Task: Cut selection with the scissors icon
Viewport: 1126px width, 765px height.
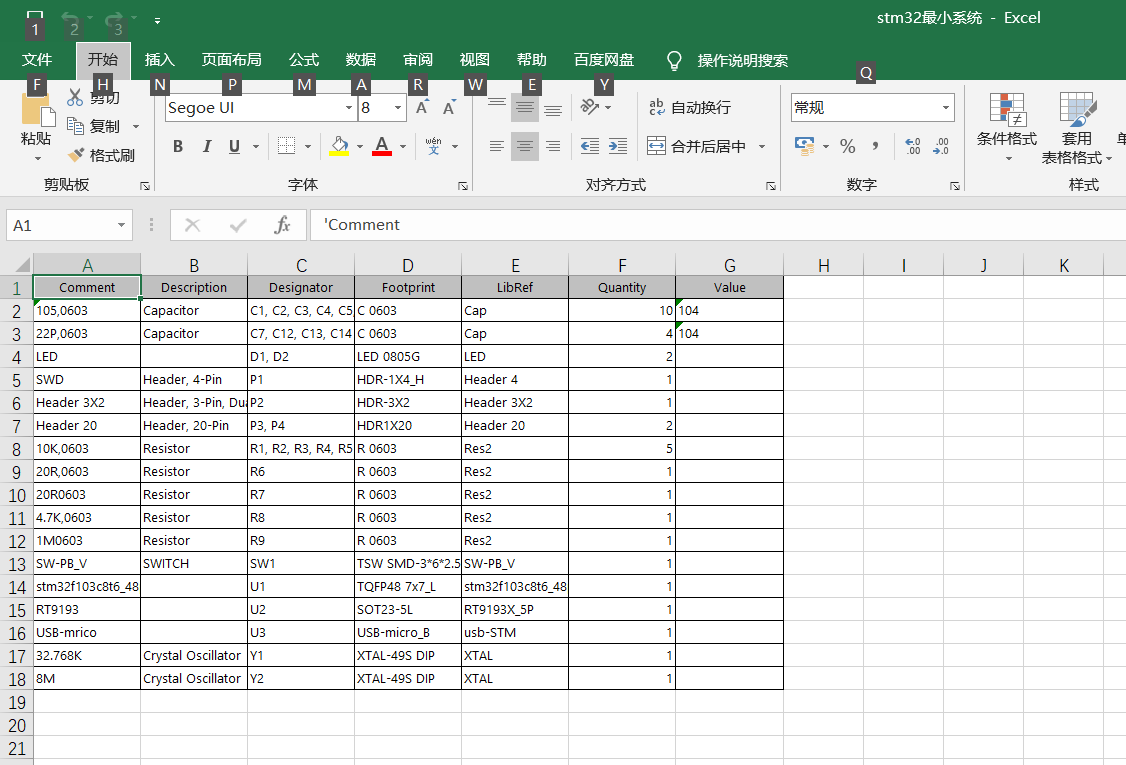Action: (x=75, y=98)
